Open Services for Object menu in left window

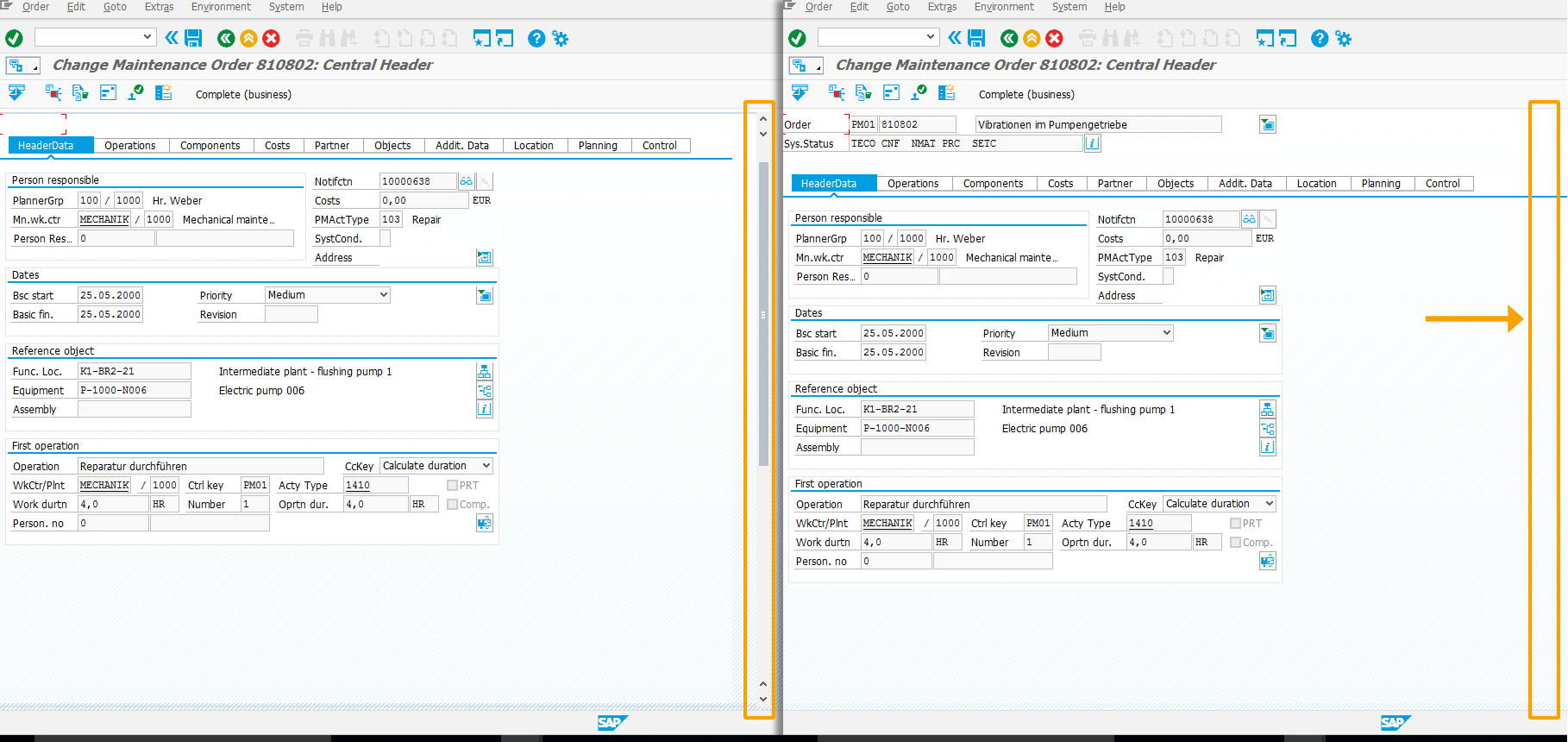[x=22, y=66]
